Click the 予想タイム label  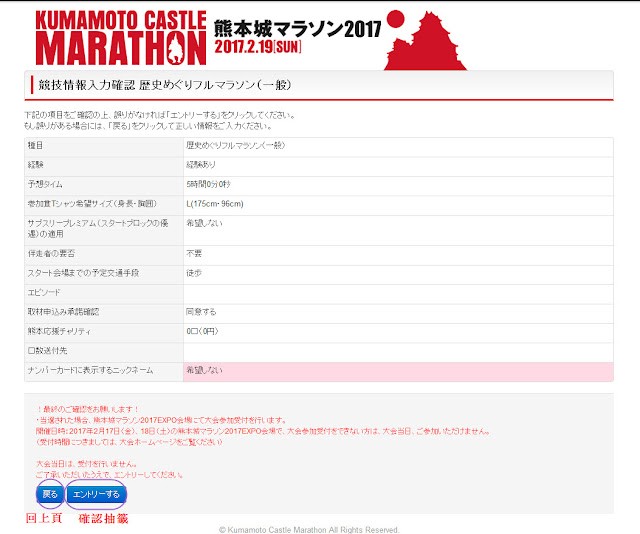[45, 184]
